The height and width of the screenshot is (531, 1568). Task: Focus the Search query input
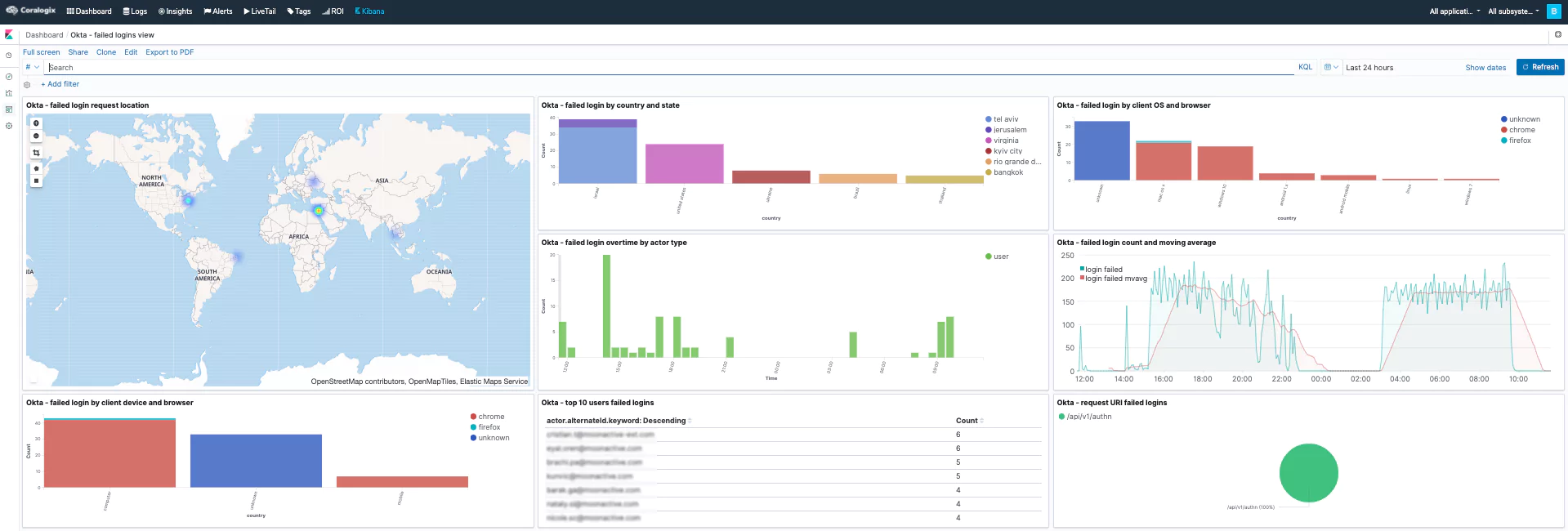(670, 67)
